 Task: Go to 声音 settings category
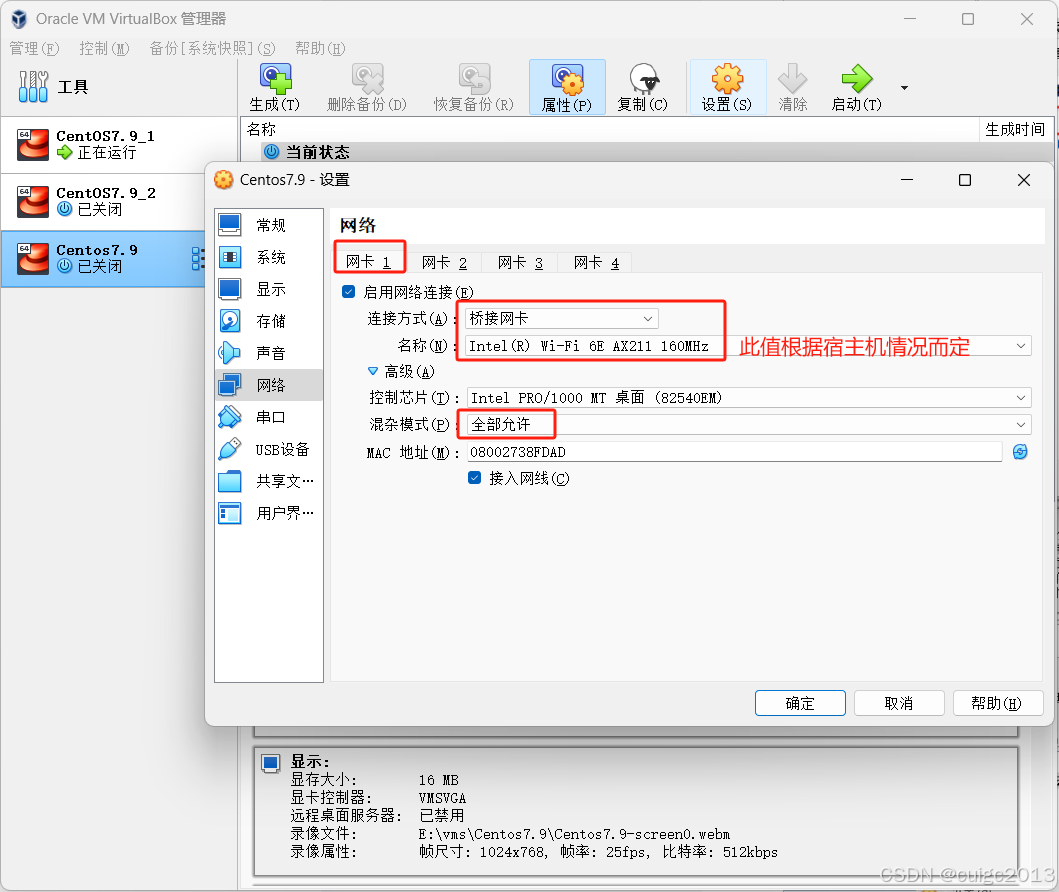coord(269,353)
